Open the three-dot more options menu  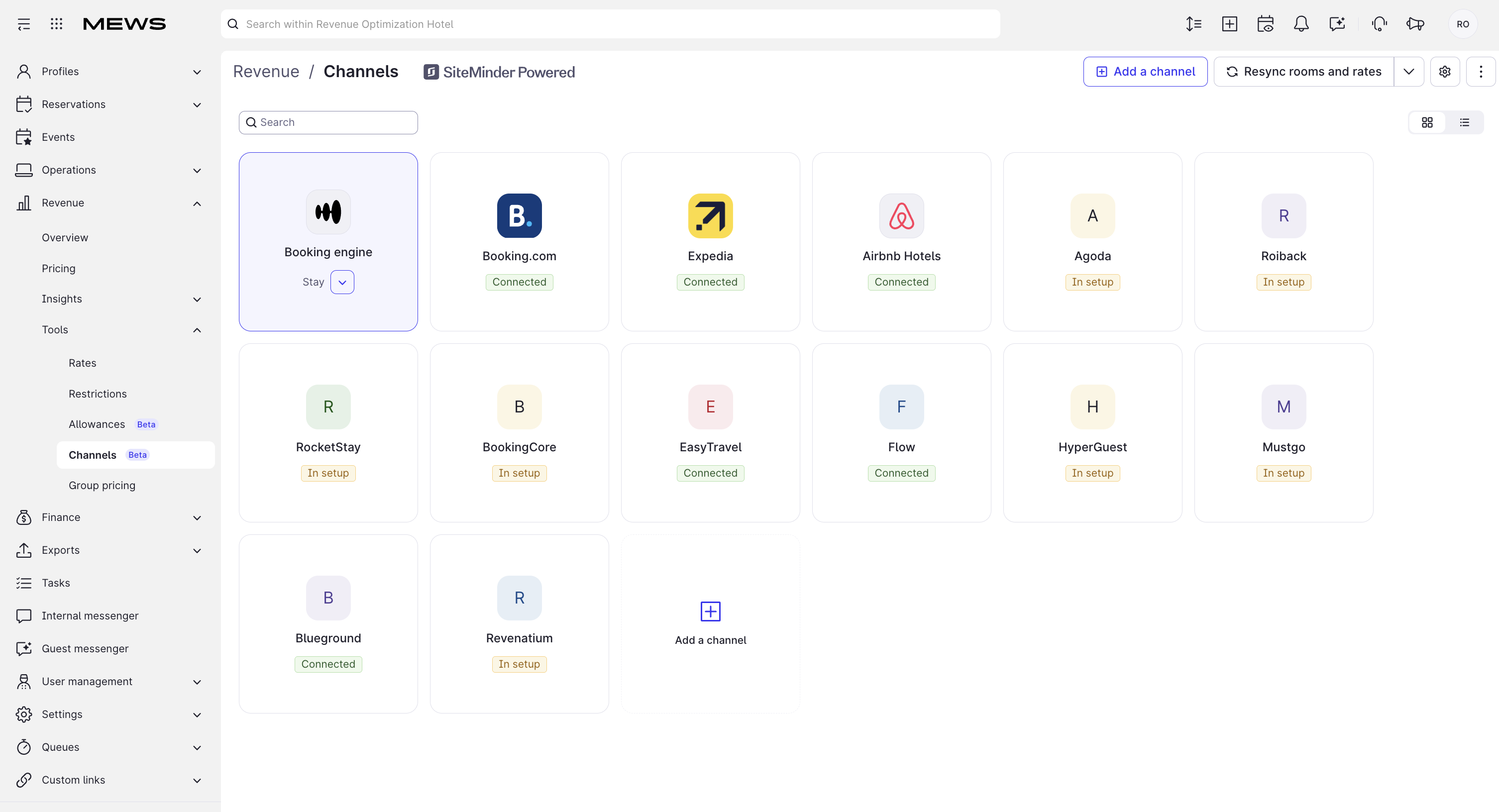(x=1481, y=72)
